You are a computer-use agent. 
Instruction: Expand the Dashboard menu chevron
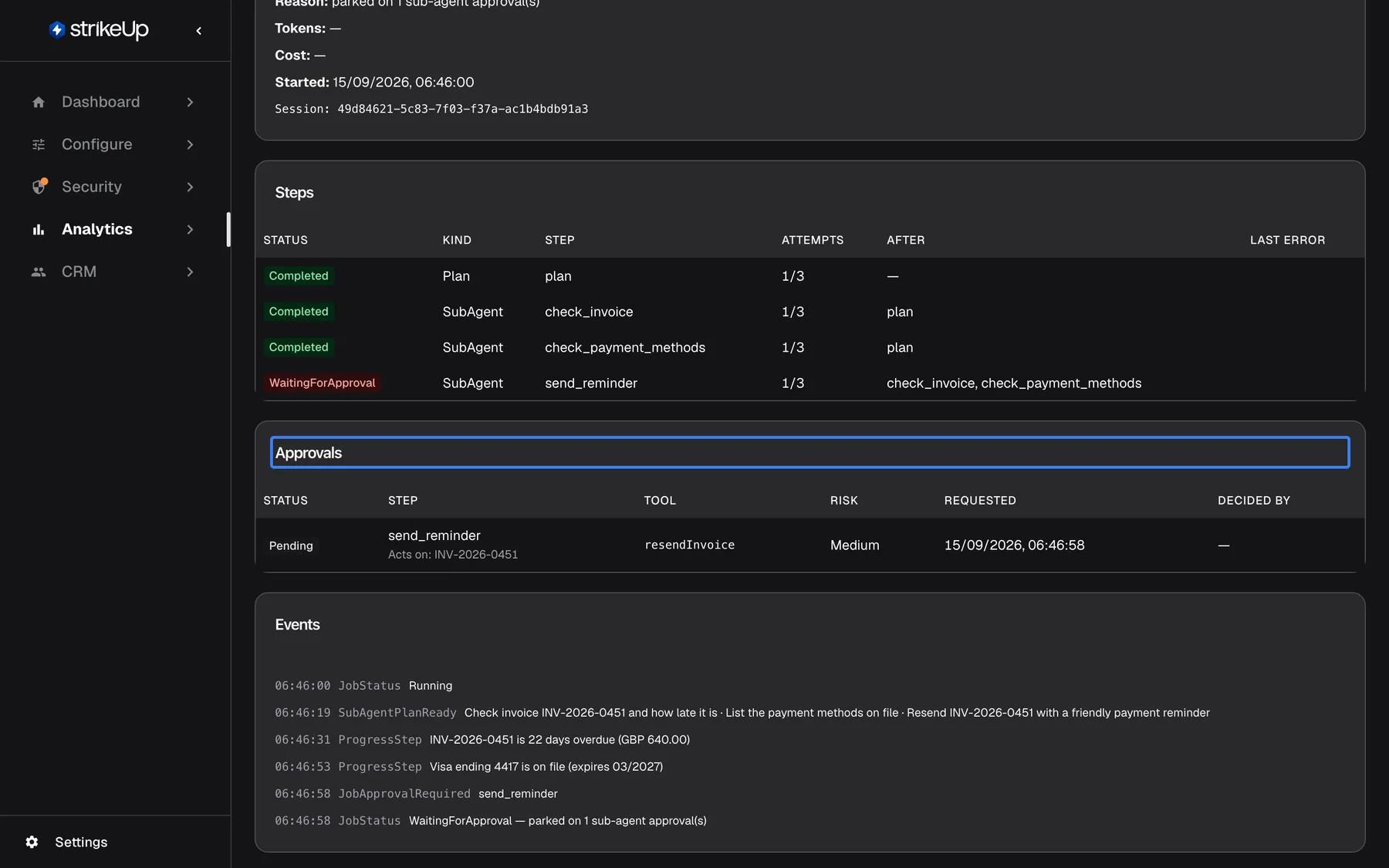tap(190, 102)
